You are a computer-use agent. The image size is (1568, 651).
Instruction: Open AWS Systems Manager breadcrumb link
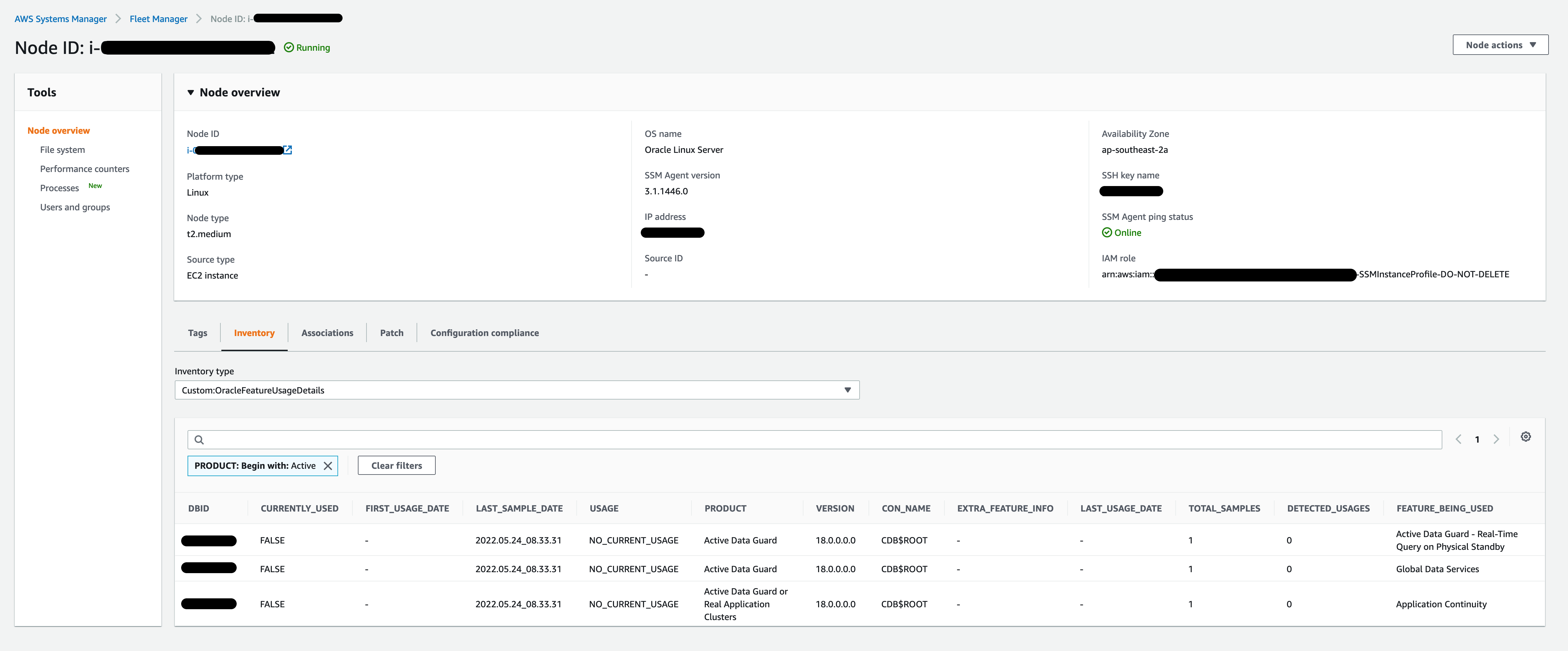60,18
